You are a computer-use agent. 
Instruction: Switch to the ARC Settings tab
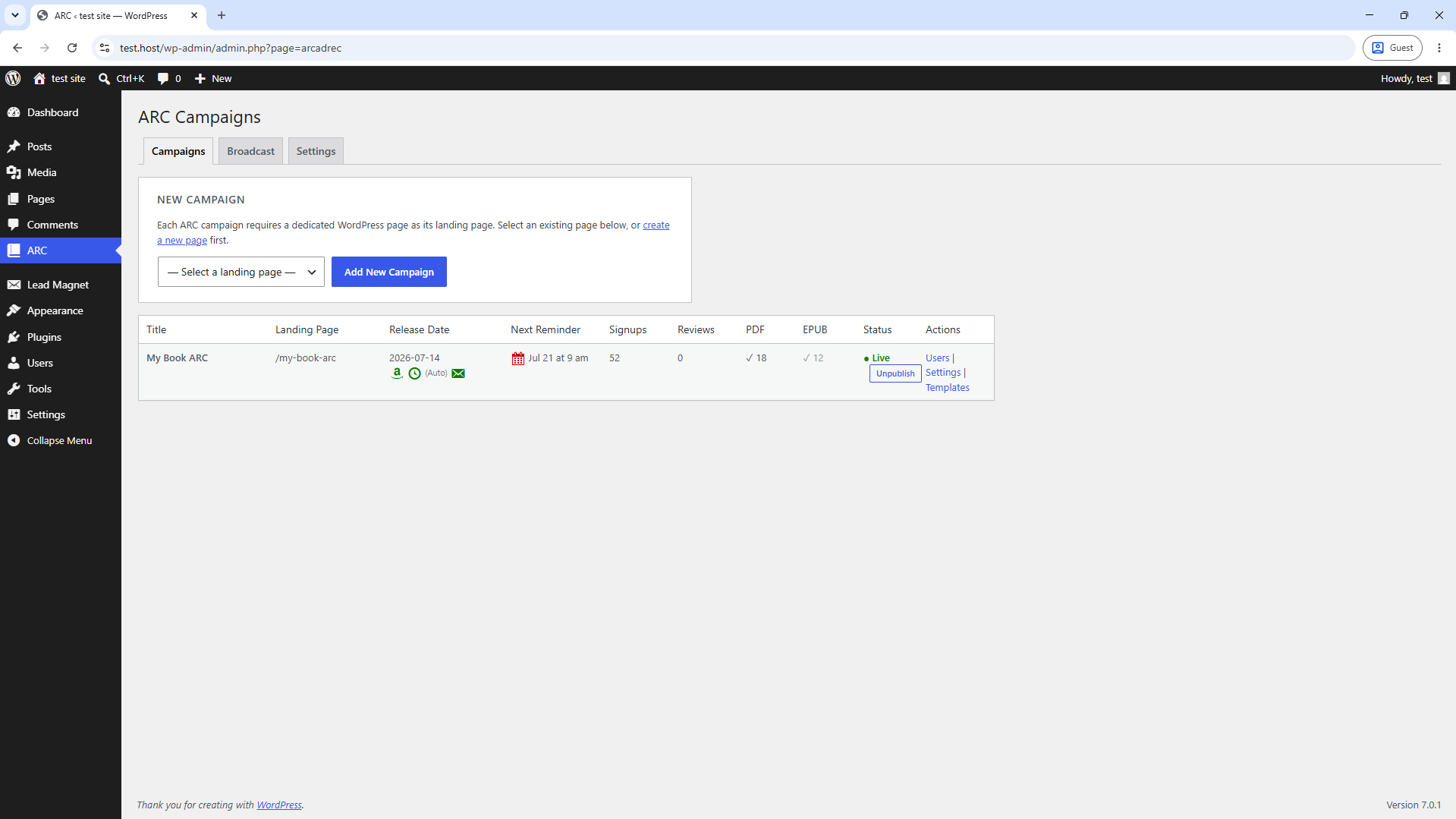pyautogui.click(x=316, y=151)
